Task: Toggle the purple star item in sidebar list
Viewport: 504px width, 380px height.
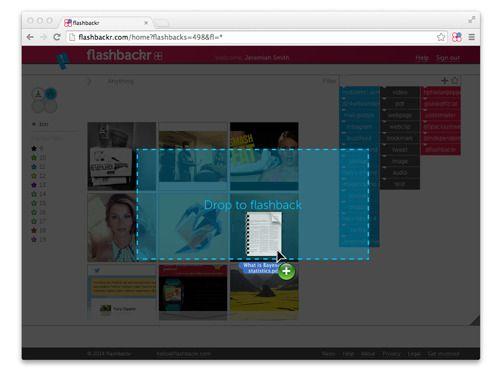Action: 34,184
